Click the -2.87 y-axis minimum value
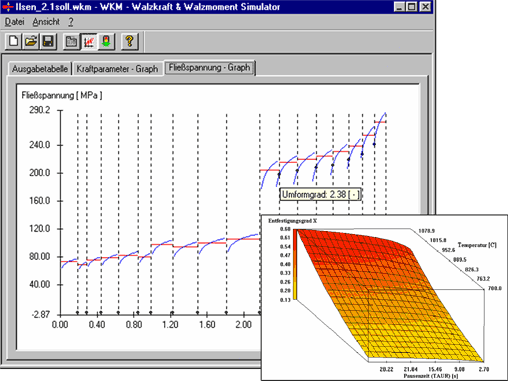 pos(41,314)
